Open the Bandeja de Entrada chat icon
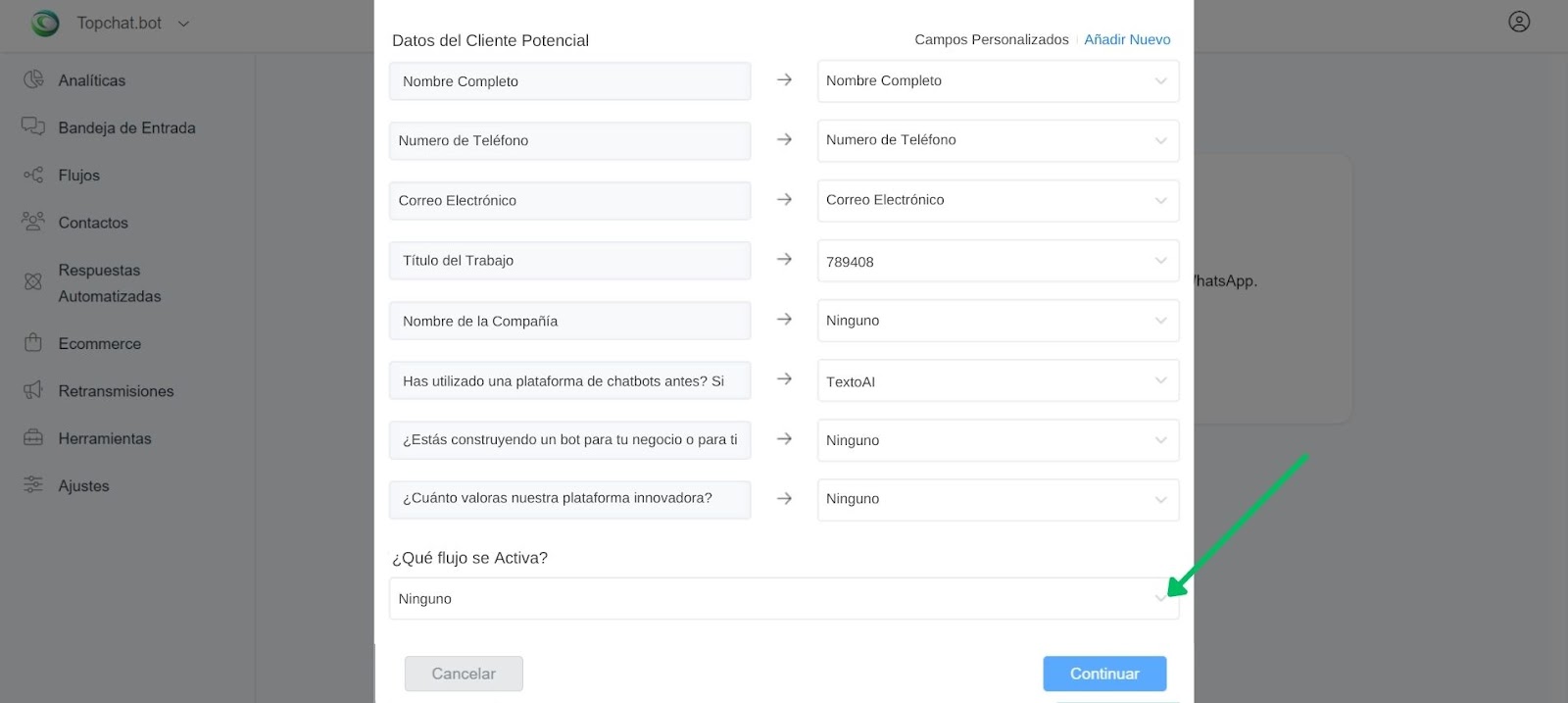1568x703 pixels. click(33, 126)
